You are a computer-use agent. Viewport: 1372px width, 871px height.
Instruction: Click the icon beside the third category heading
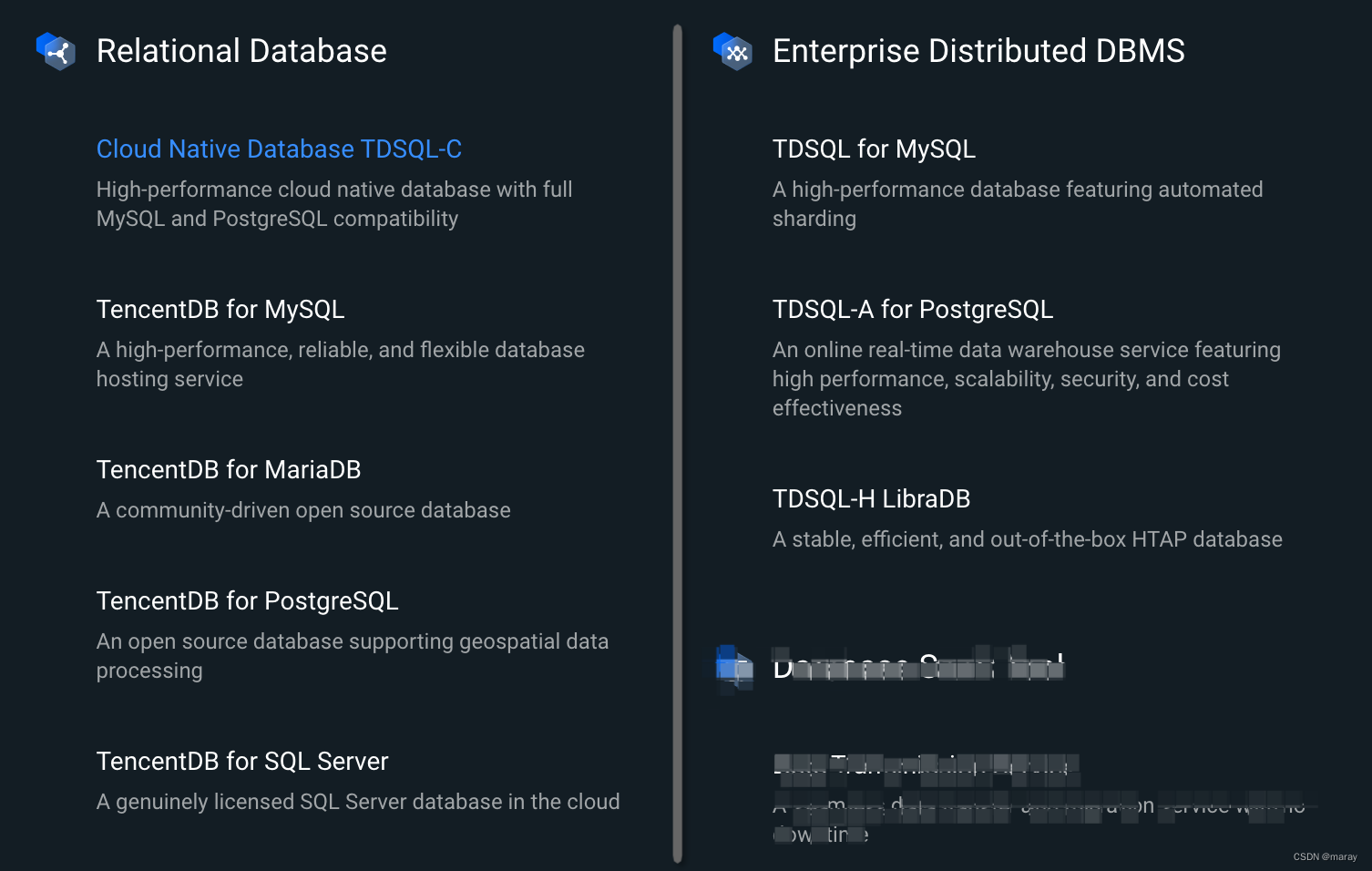point(732,667)
